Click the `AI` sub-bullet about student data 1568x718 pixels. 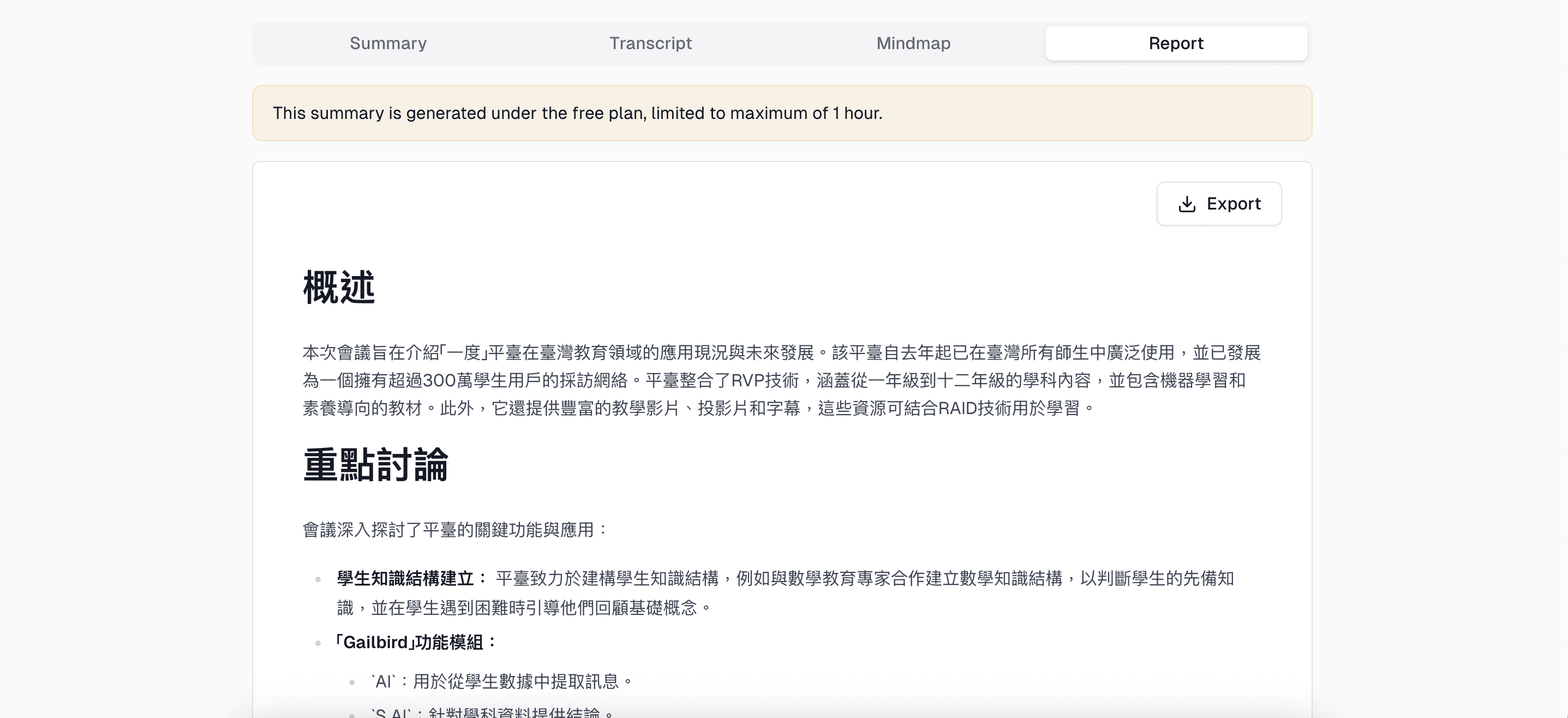point(502,681)
